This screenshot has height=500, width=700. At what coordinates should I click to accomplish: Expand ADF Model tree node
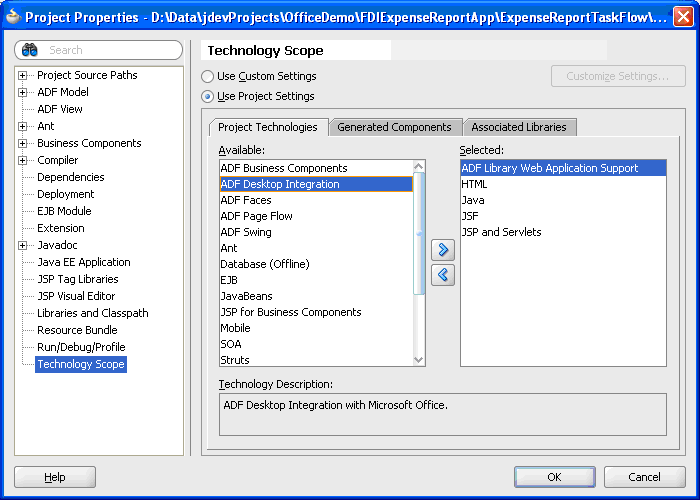(22, 92)
